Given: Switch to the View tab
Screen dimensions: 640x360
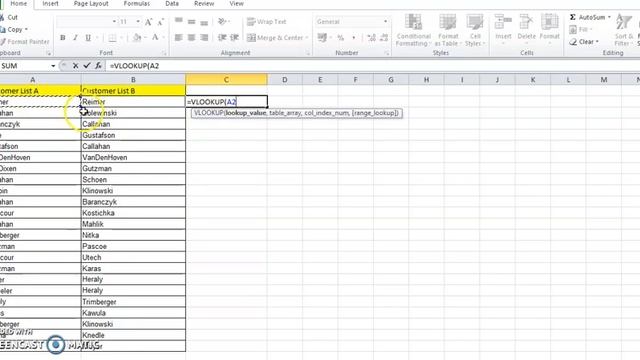Looking at the screenshot, I should point(236,4).
